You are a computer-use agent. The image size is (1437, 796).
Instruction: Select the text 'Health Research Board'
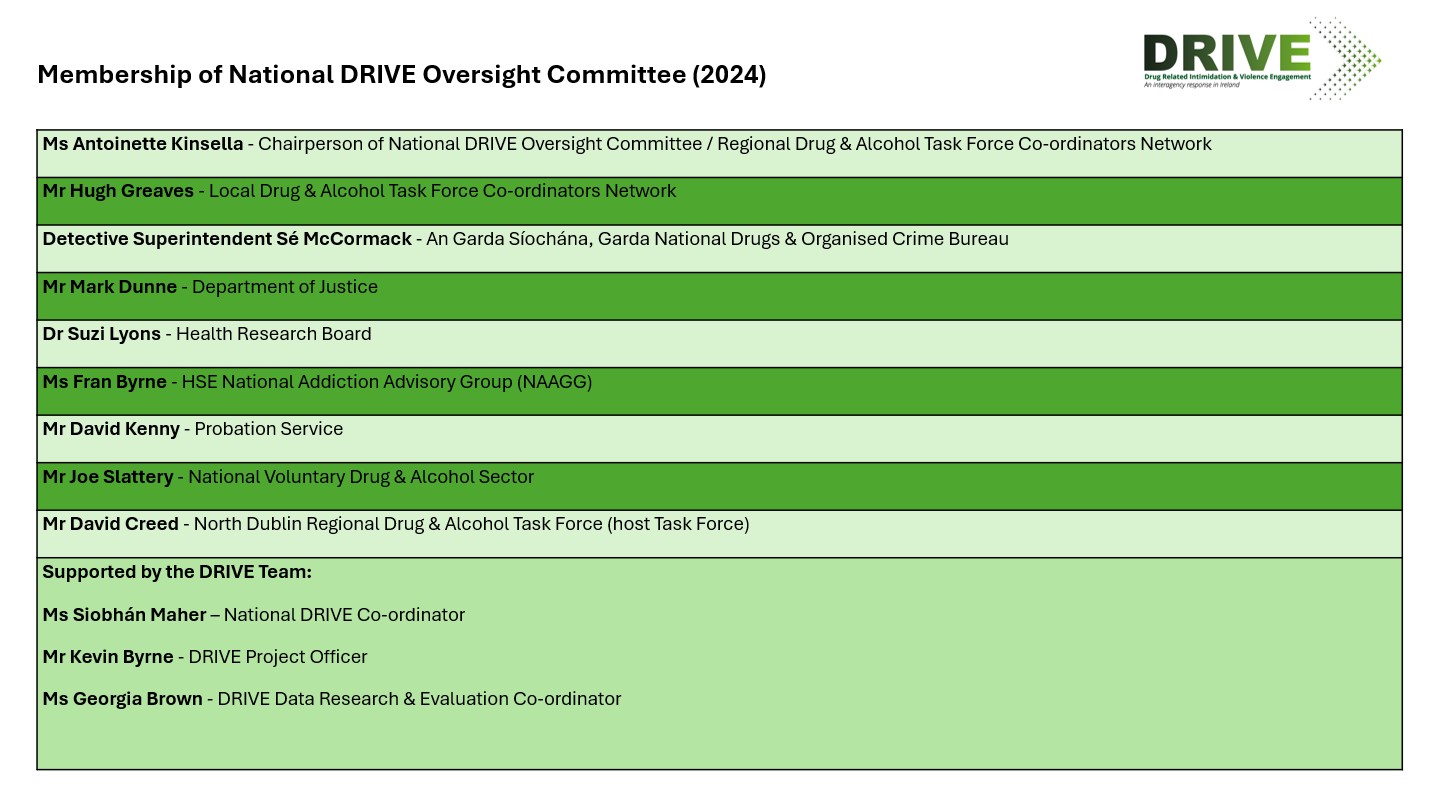coord(274,334)
